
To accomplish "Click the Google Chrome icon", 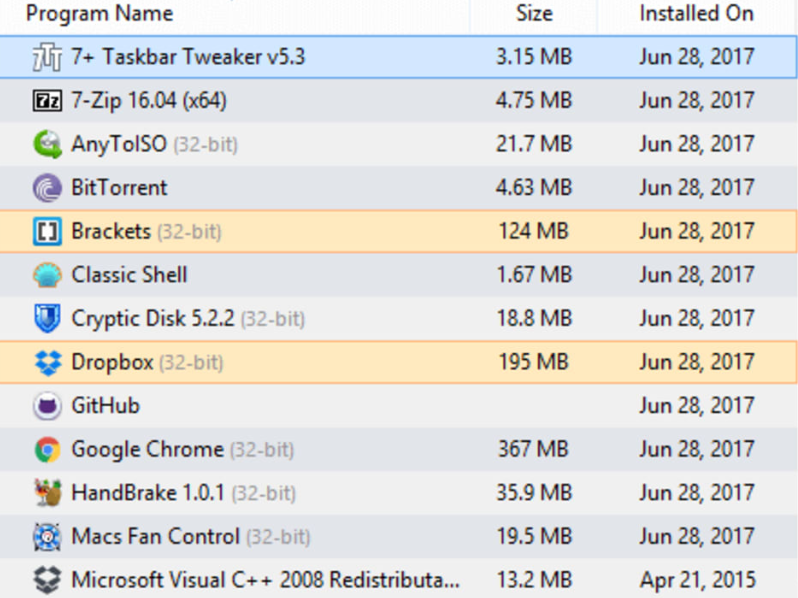I will [47, 450].
